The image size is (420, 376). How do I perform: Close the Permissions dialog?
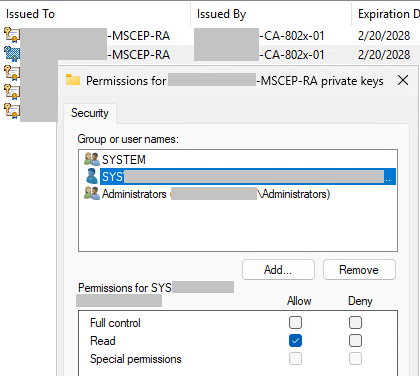[x=403, y=80]
